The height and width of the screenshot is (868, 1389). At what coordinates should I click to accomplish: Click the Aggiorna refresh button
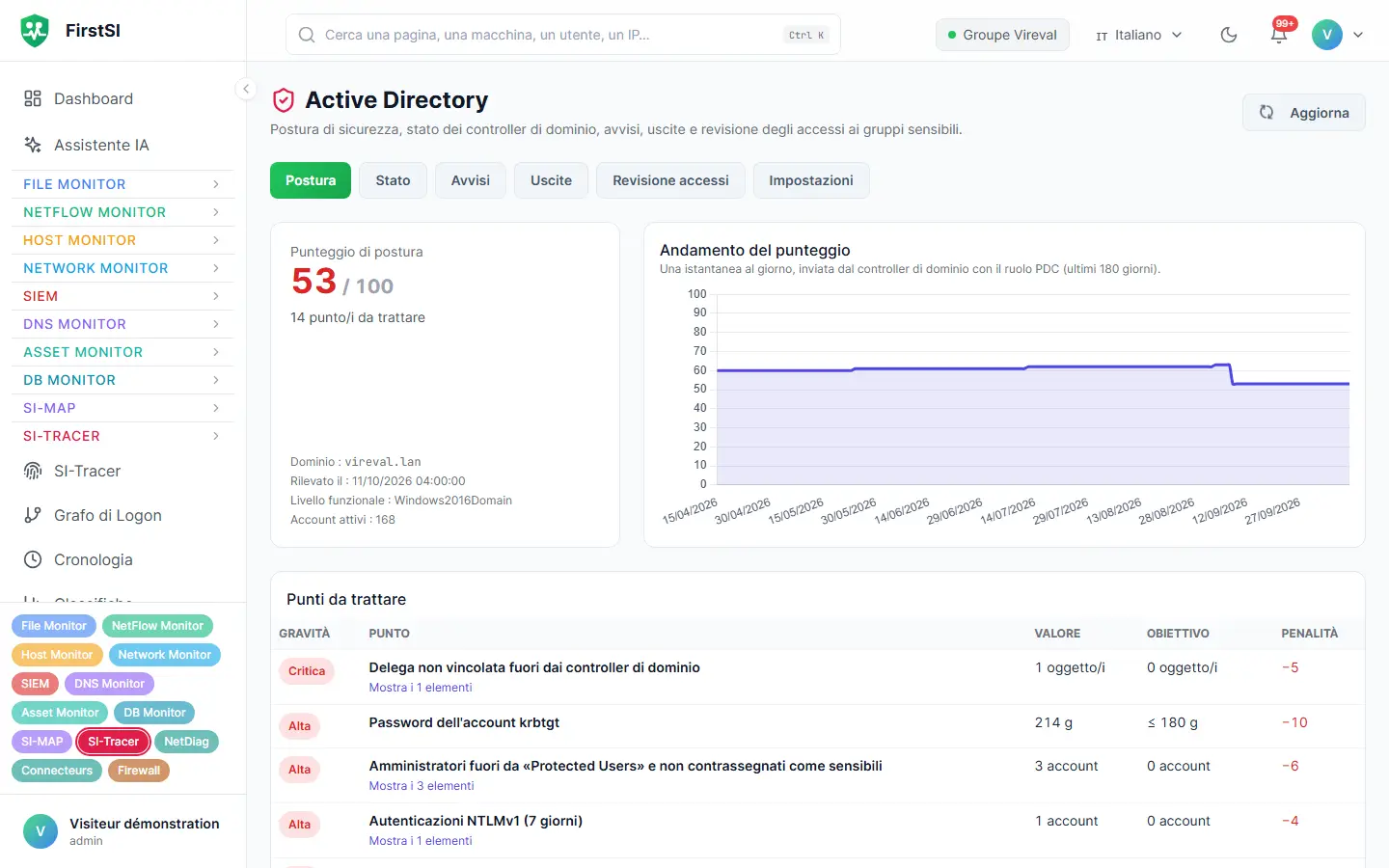click(x=1304, y=113)
